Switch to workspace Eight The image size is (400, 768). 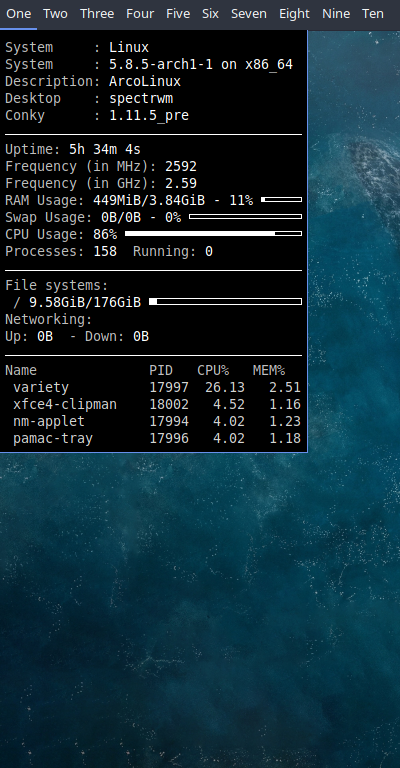tap(294, 14)
